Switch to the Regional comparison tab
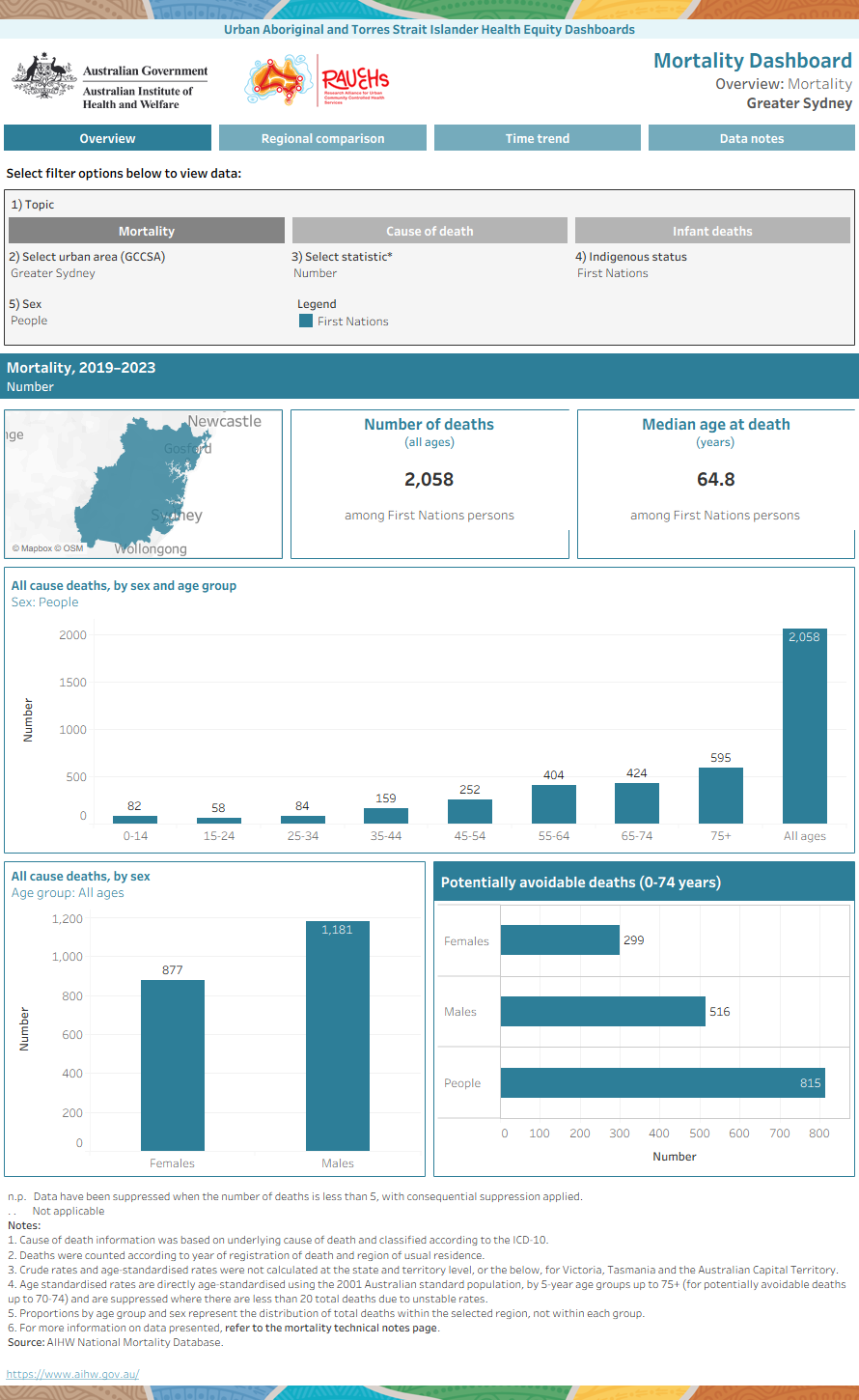 (x=322, y=138)
